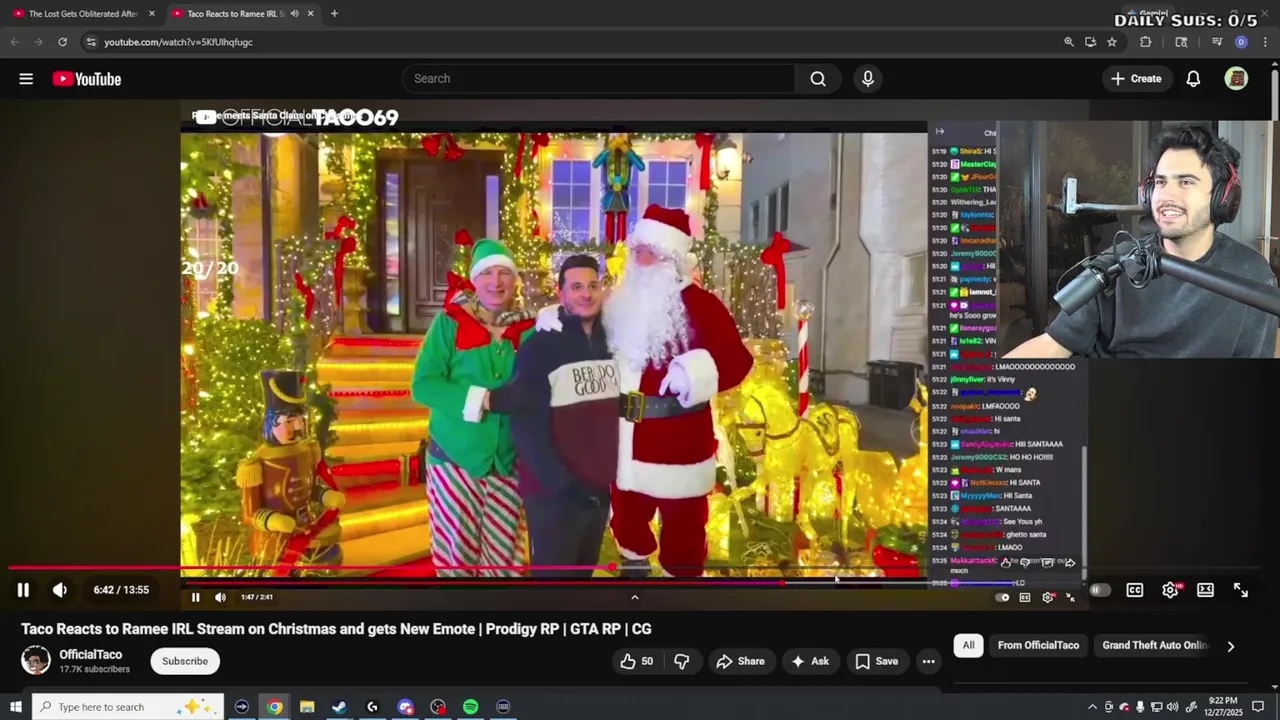This screenshot has width=1280, height=720.
Task: Open the OfficialTaco channel name link
Action: tap(91, 655)
